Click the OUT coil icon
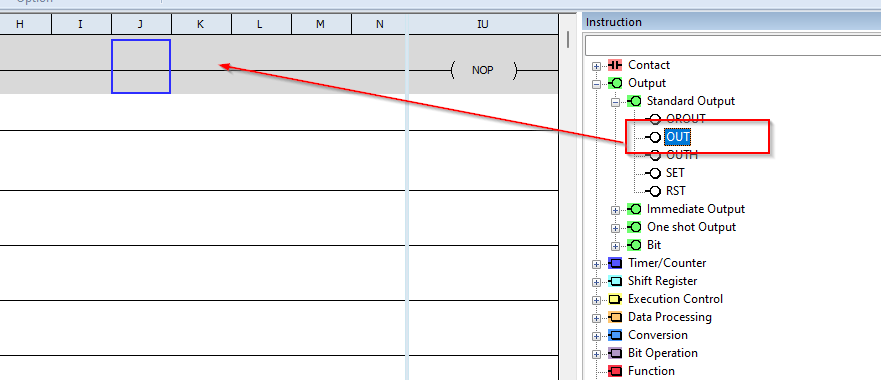 pos(653,137)
